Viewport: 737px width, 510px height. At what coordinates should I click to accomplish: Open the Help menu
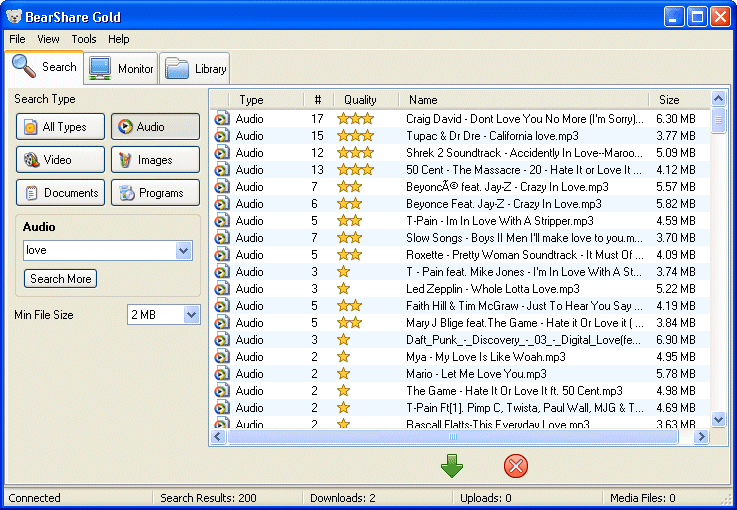coord(118,39)
